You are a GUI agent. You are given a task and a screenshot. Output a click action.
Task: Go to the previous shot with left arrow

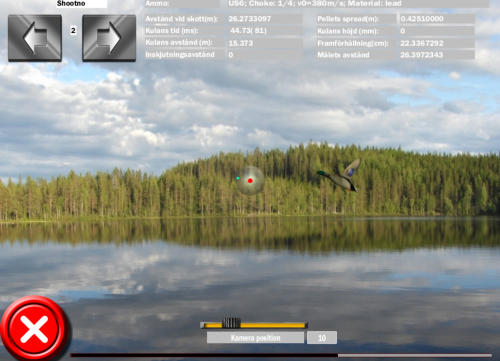point(35,38)
